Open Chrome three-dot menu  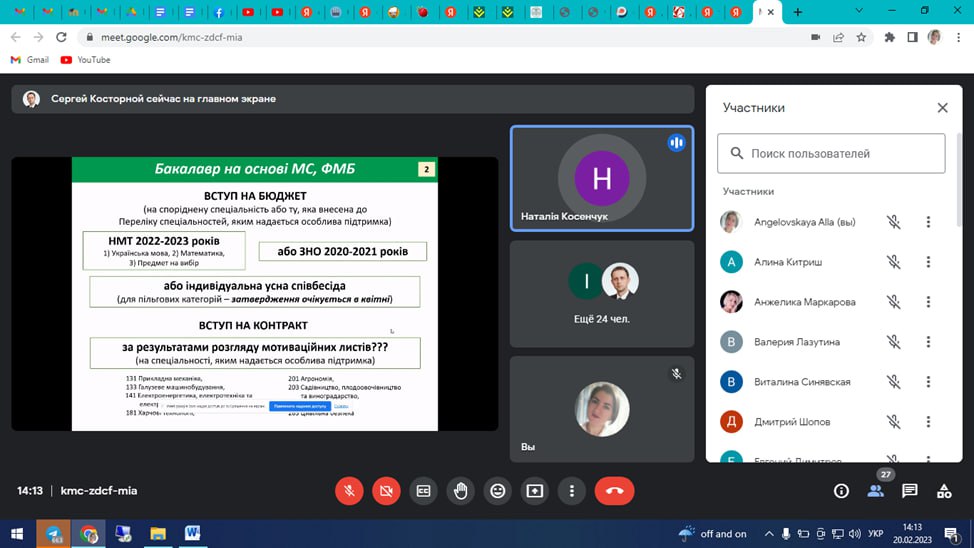(x=958, y=37)
